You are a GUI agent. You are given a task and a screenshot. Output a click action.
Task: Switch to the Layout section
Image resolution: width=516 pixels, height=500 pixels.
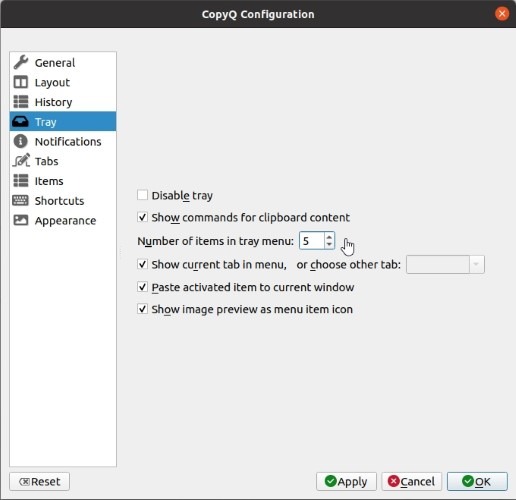[x=63, y=82]
